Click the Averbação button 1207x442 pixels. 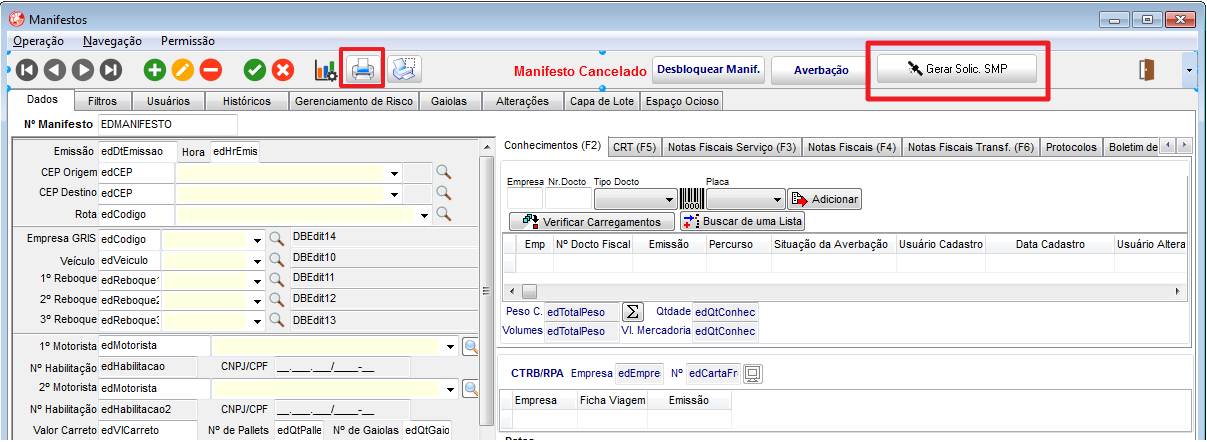pos(821,70)
